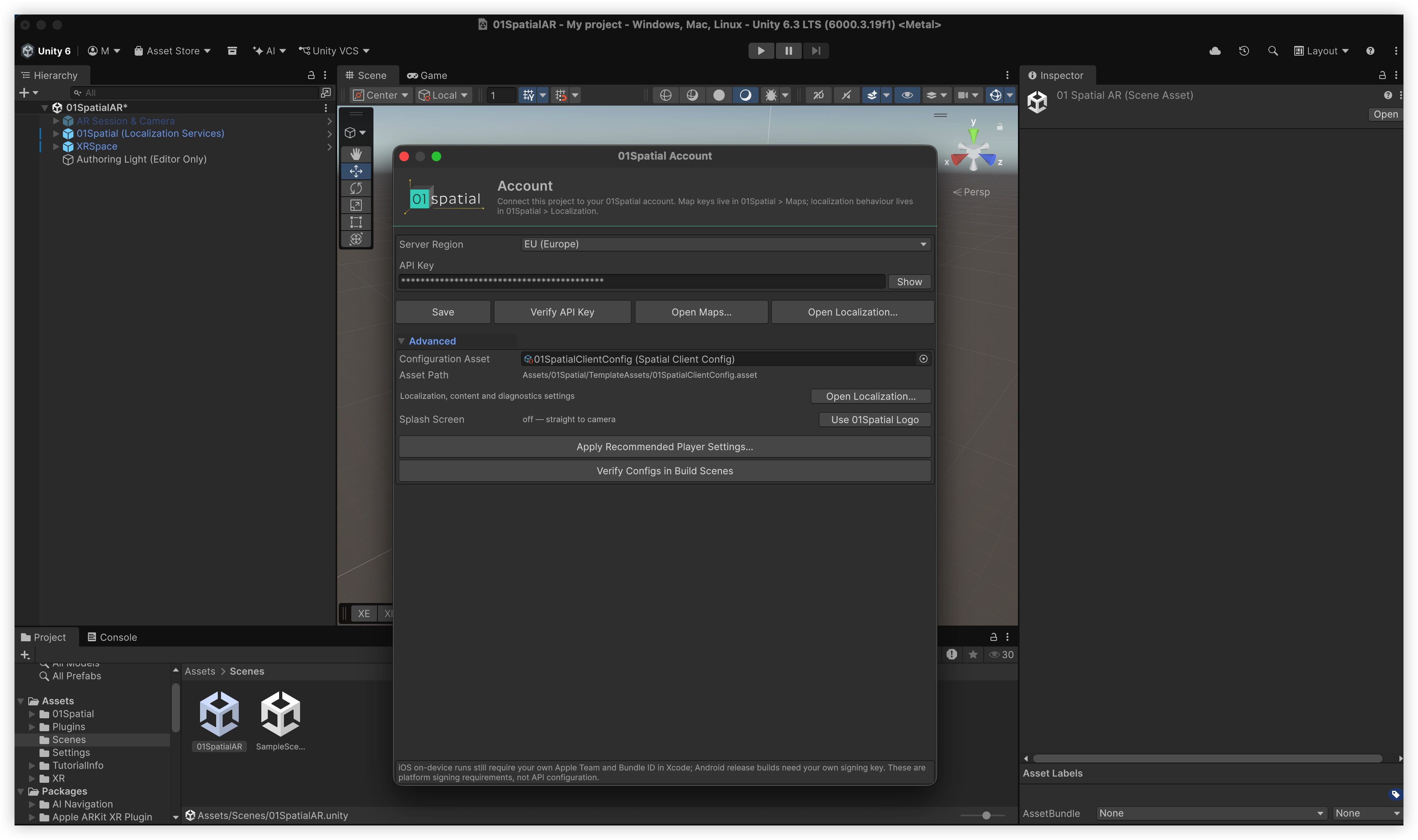1418x840 pixels.
Task: Toggle scene effects (skybox/fog) button
Action: pos(872,95)
